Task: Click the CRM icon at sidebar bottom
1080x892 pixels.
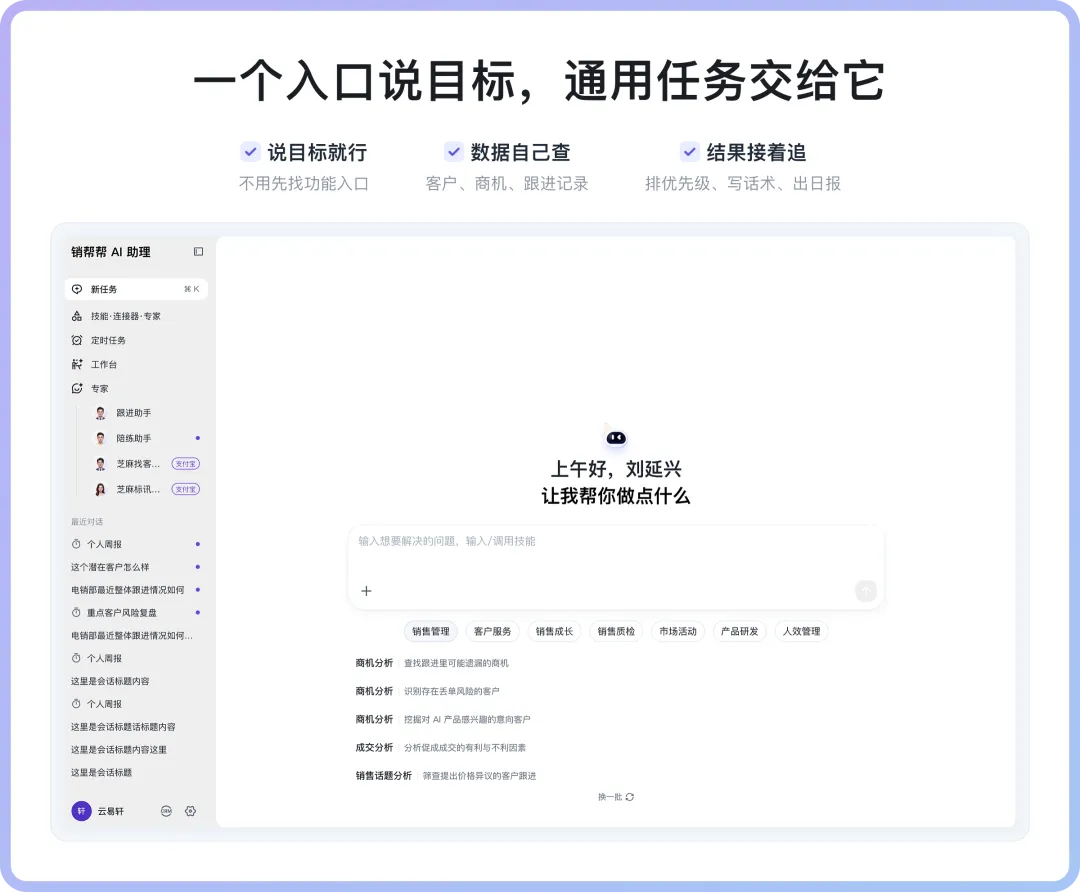Action: click(166, 811)
